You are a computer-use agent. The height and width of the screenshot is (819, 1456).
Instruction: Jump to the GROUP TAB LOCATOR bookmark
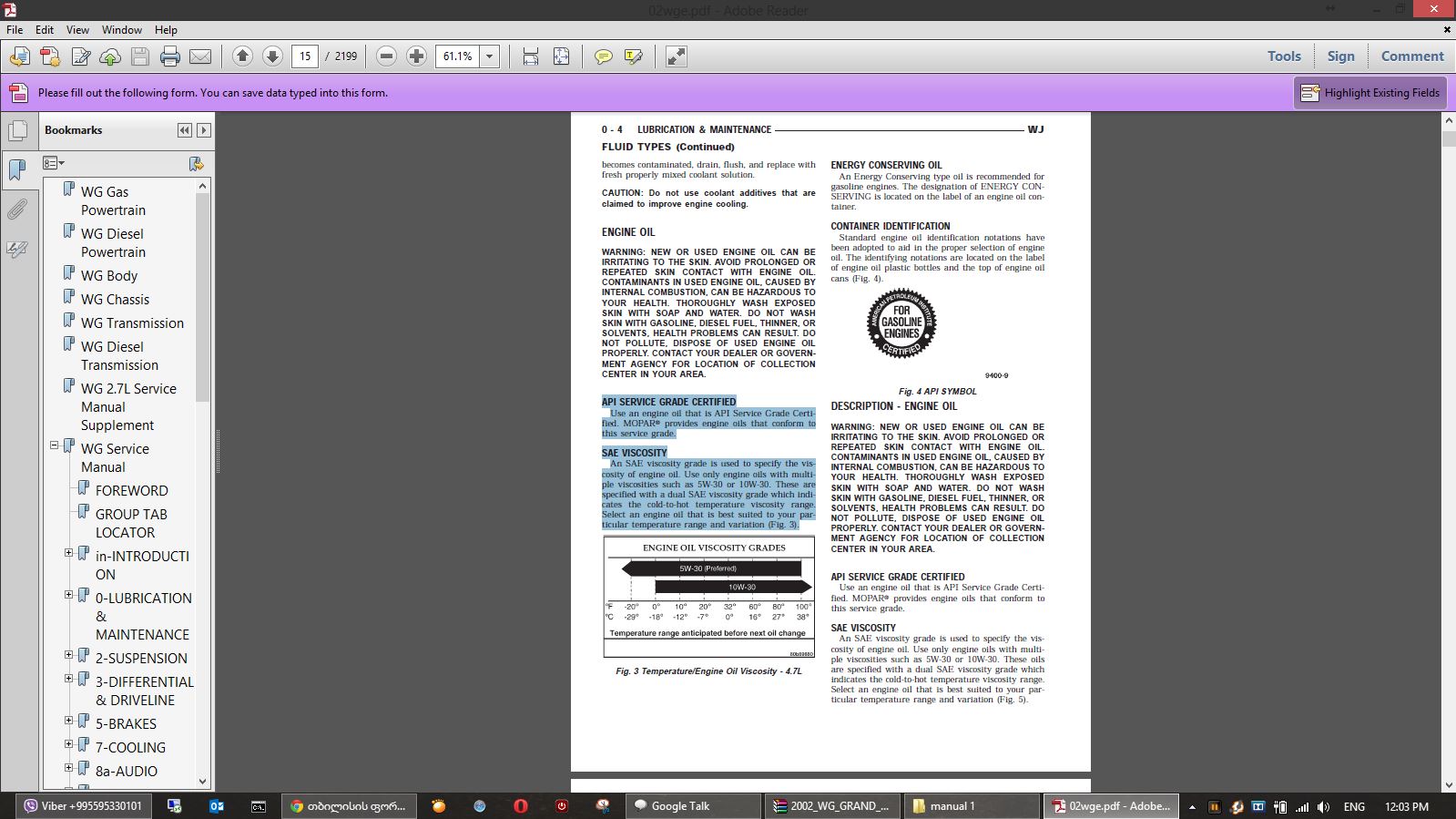pyautogui.click(x=131, y=523)
